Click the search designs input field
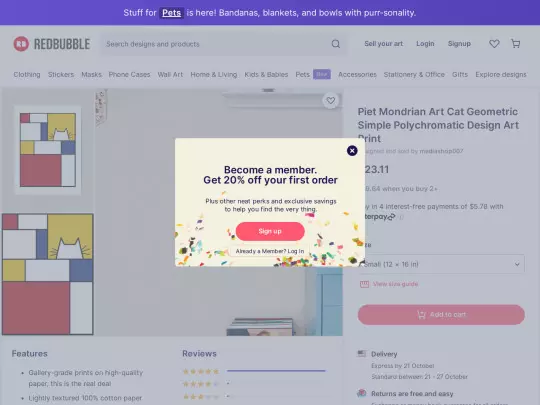 coord(217,44)
